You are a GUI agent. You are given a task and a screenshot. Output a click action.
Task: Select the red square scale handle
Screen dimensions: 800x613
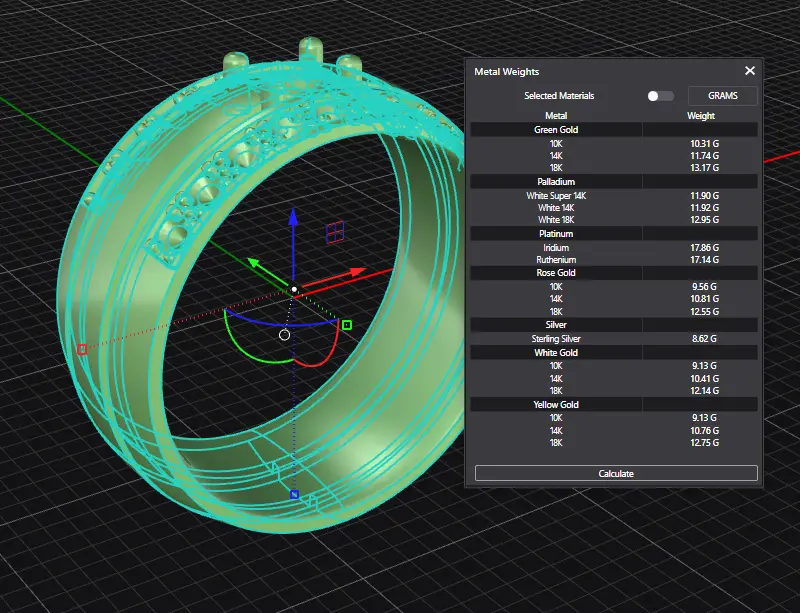[82, 349]
